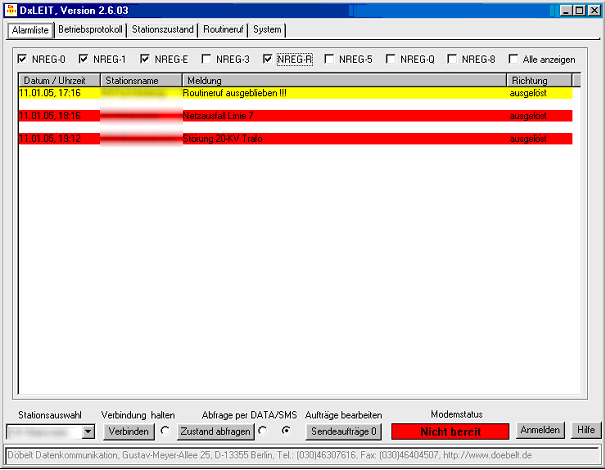Click the red 'Nicht bereit' Modemstatus indicator
Viewport: 605px width, 470px height.
(450, 431)
